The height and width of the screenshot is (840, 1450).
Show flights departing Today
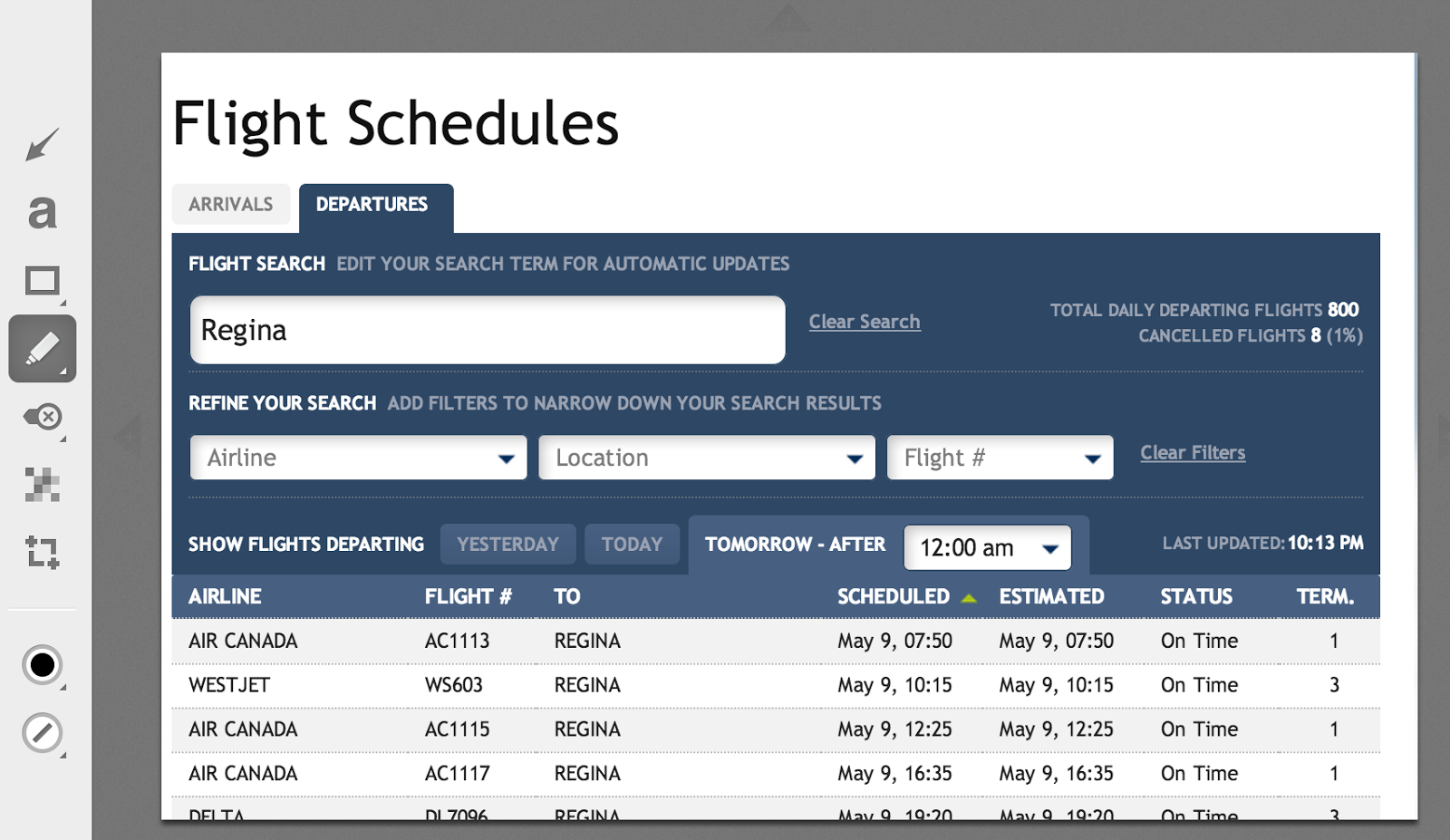tap(632, 545)
